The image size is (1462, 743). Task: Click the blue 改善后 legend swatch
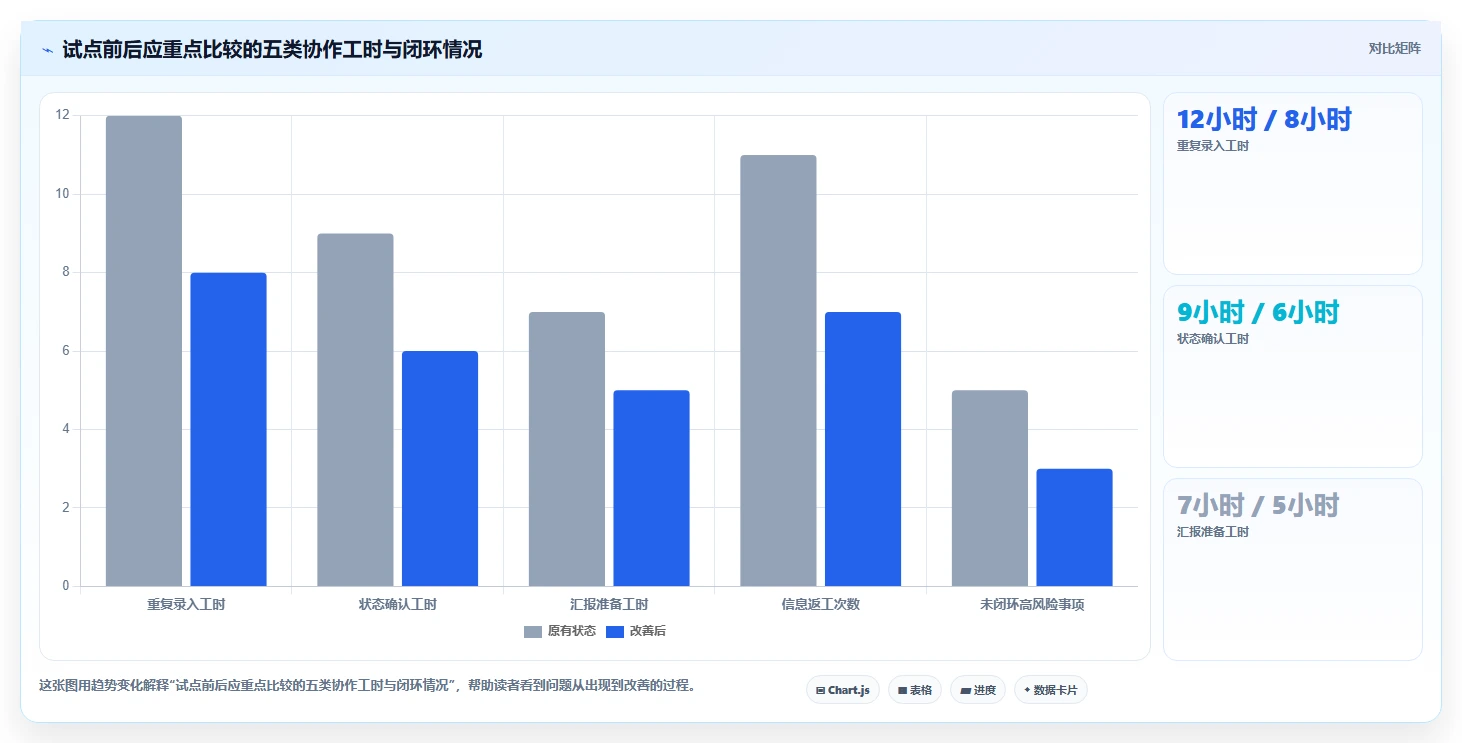(x=615, y=632)
